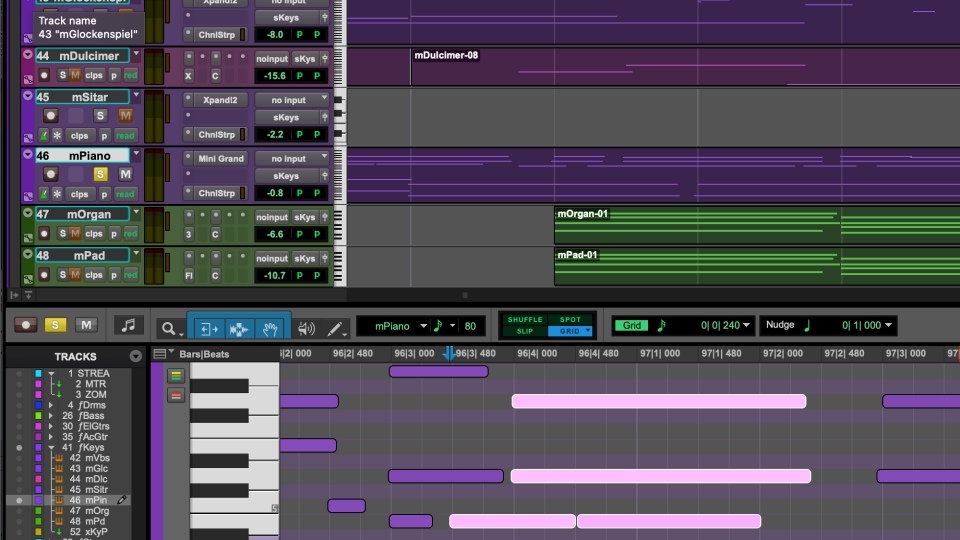Screen dimensions: 960x540
Task: Click mPiano track green metronome icon
Action: click(43, 194)
